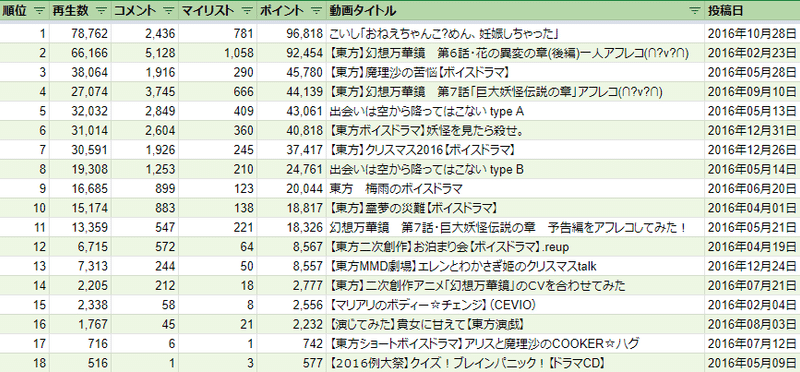Select date cell 2016年12月24日
Viewport: 800px width, 372px height.
coord(752,266)
